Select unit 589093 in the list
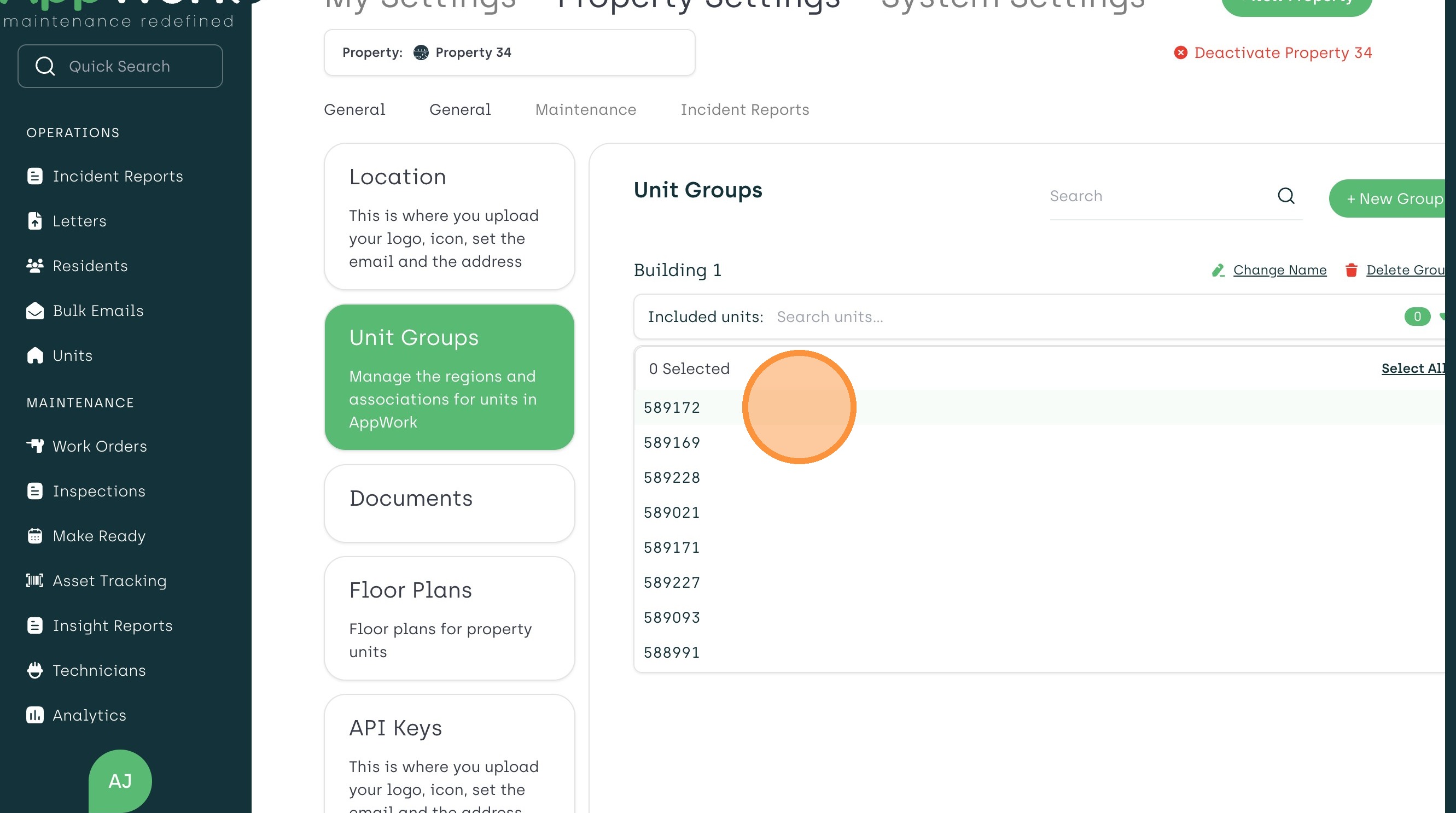This screenshot has width=1456, height=813. [x=672, y=617]
